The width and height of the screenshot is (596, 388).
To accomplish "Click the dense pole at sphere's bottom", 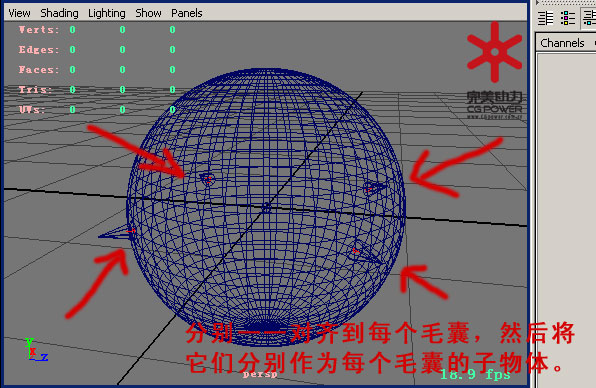I will [267, 326].
